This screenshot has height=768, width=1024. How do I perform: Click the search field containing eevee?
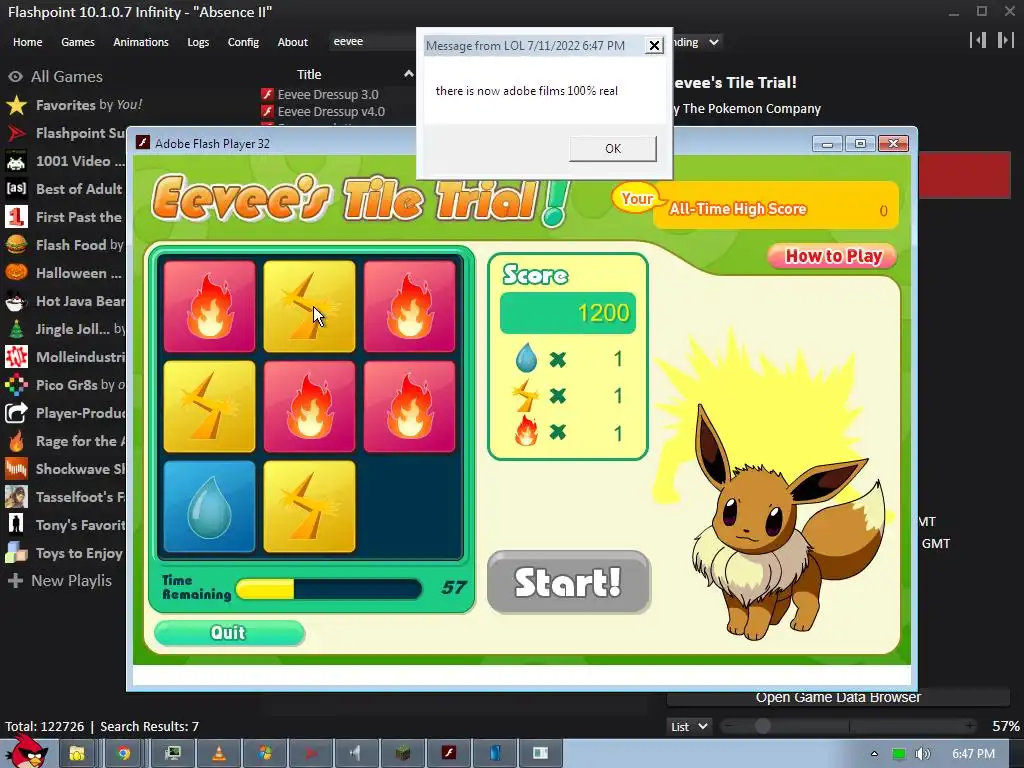pos(372,42)
